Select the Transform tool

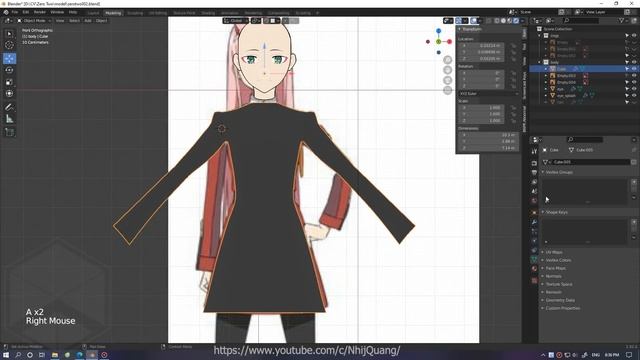coord(9,94)
